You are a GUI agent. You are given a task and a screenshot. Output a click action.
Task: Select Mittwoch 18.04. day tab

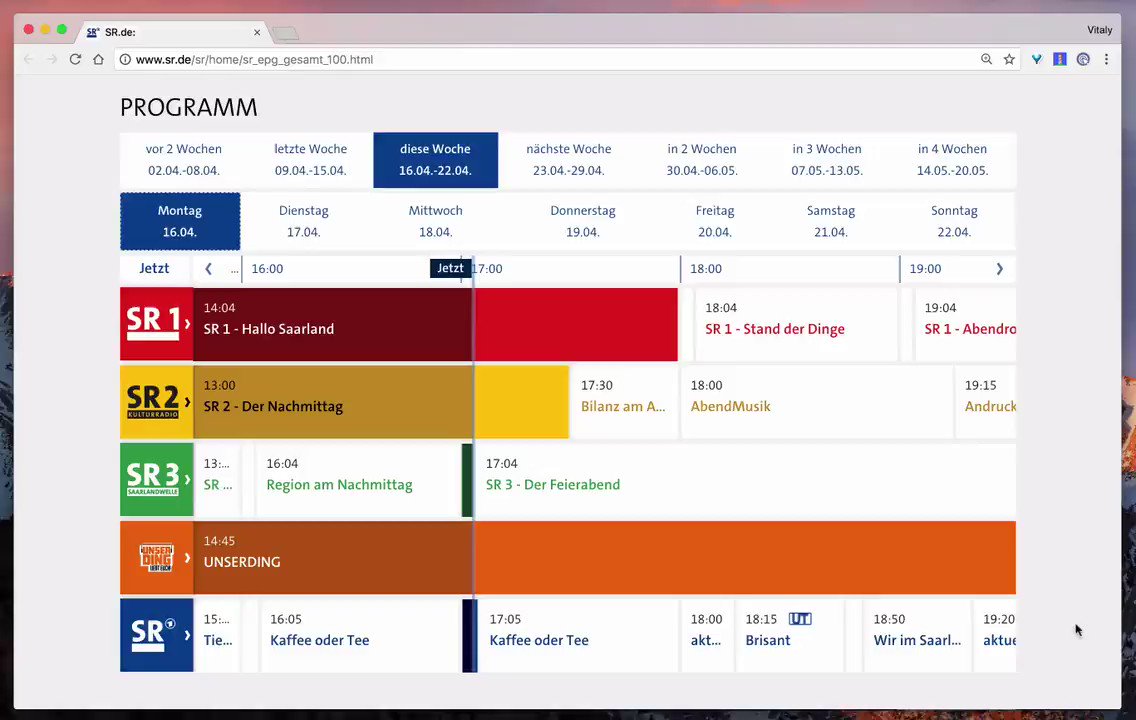tap(435, 222)
